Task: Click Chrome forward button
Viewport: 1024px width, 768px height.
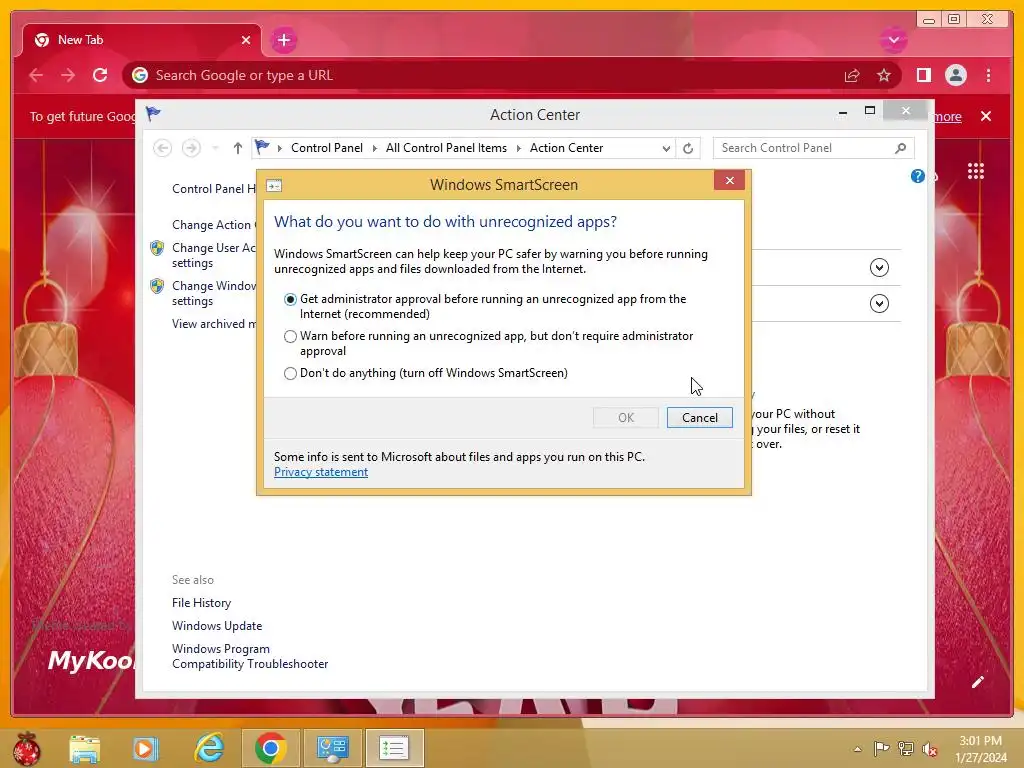Action: (68, 76)
